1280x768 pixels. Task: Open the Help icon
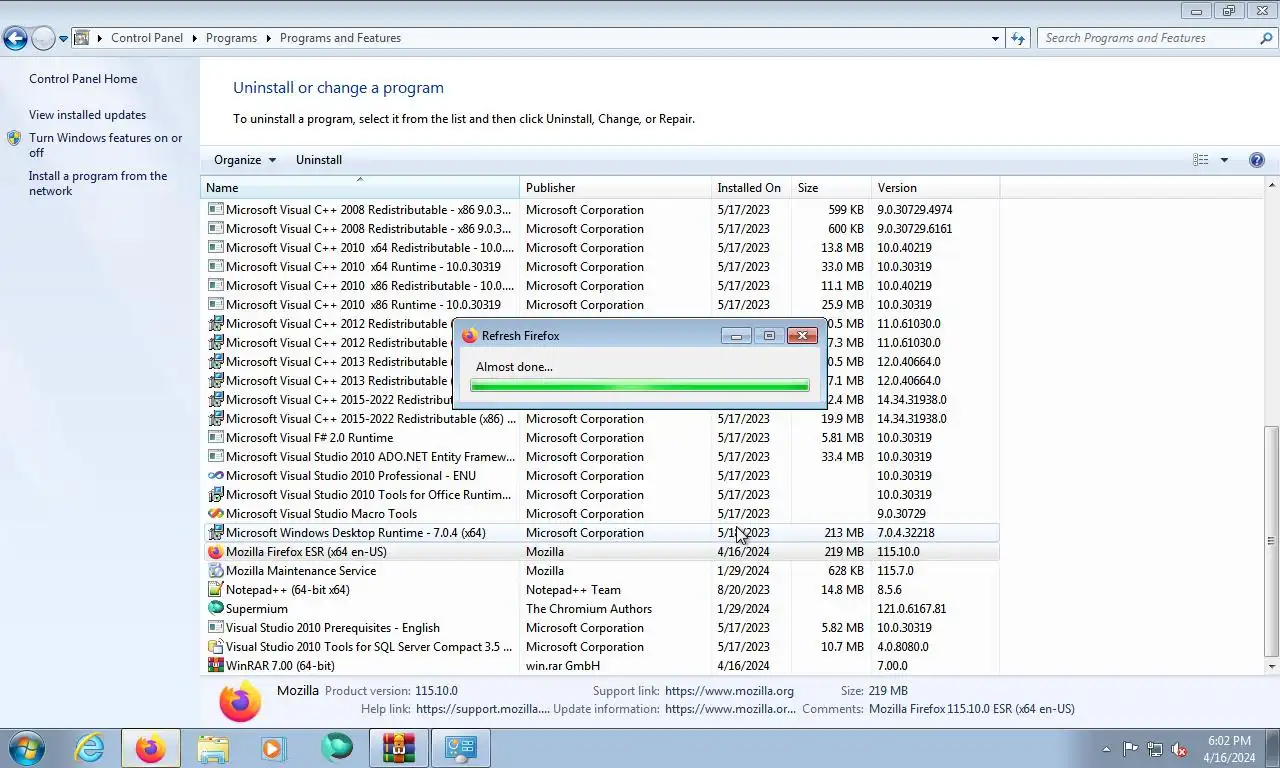click(1257, 160)
